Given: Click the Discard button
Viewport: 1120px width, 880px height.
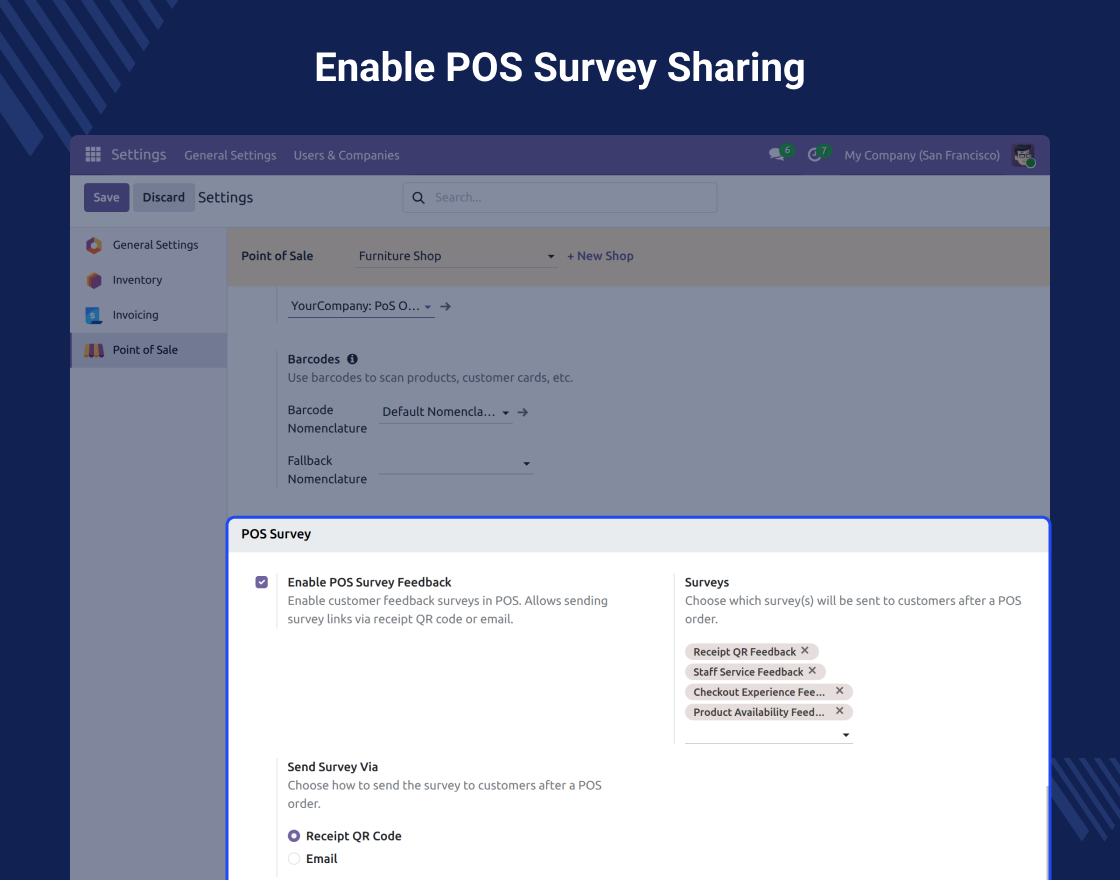Looking at the screenshot, I should click(164, 198).
